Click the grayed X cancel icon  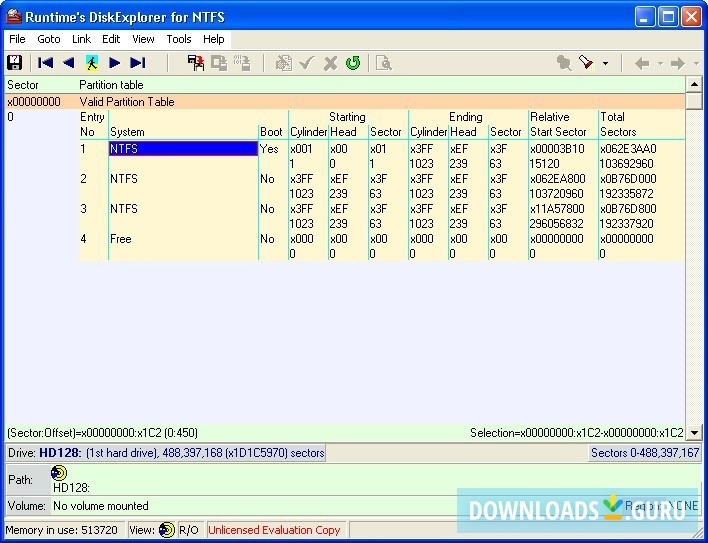(330, 63)
